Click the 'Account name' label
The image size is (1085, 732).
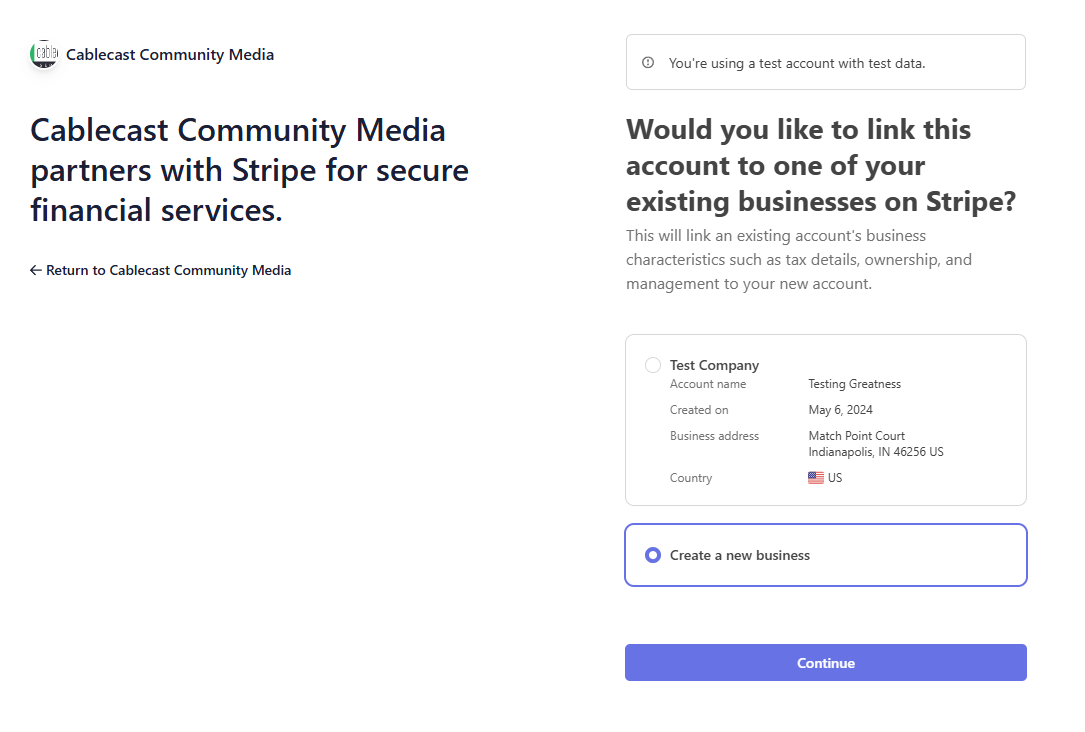click(708, 384)
